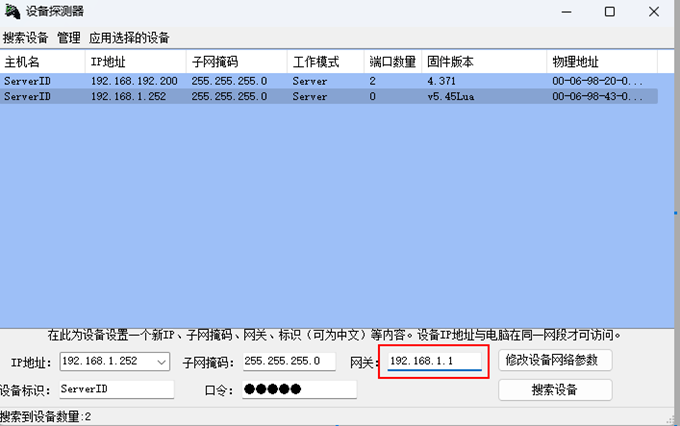
Task: Sort by the 端口数量 column header
Action: coord(393,62)
